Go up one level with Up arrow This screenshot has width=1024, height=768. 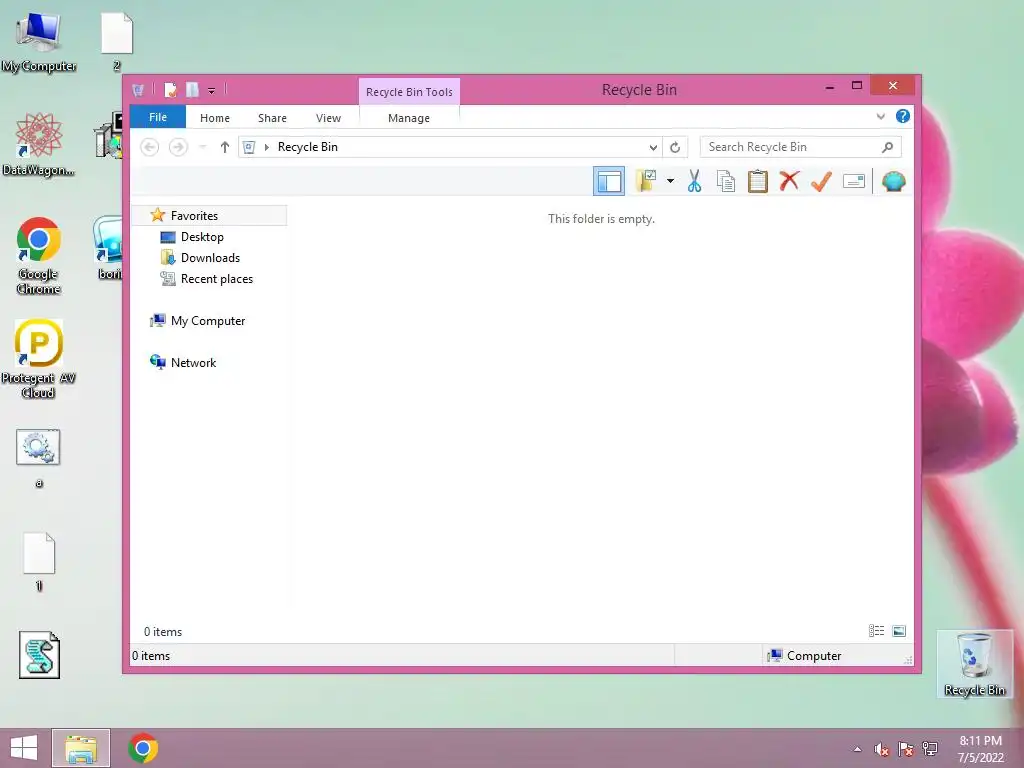pos(225,147)
